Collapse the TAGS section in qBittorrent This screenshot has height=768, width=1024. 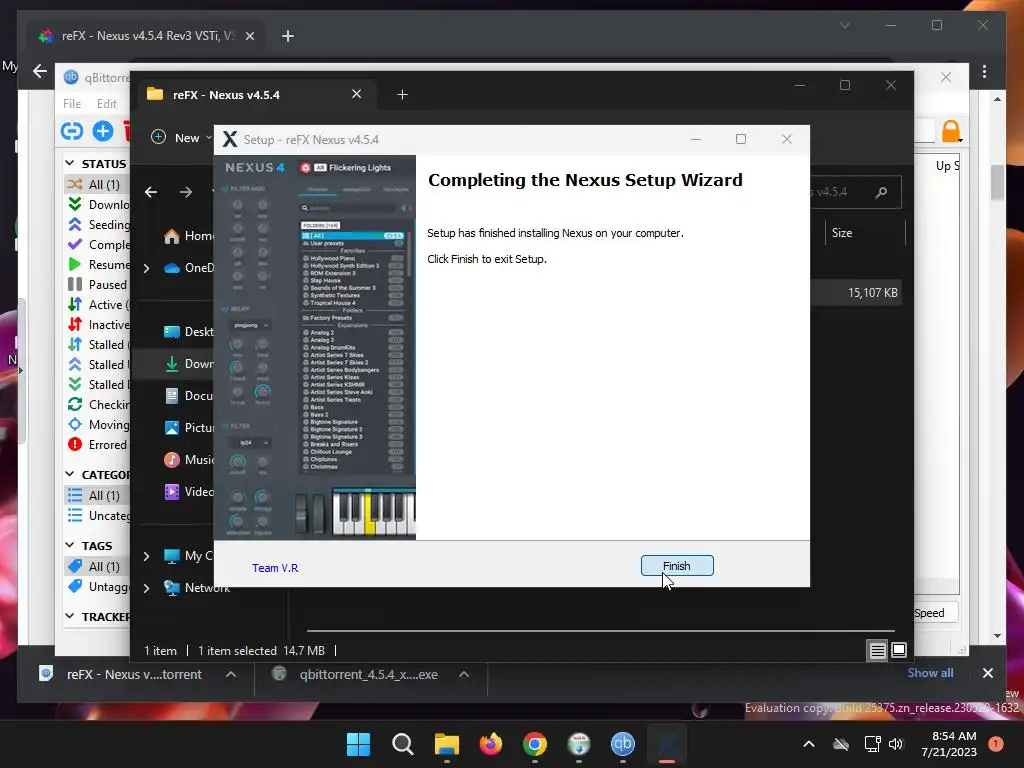tap(70, 545)
